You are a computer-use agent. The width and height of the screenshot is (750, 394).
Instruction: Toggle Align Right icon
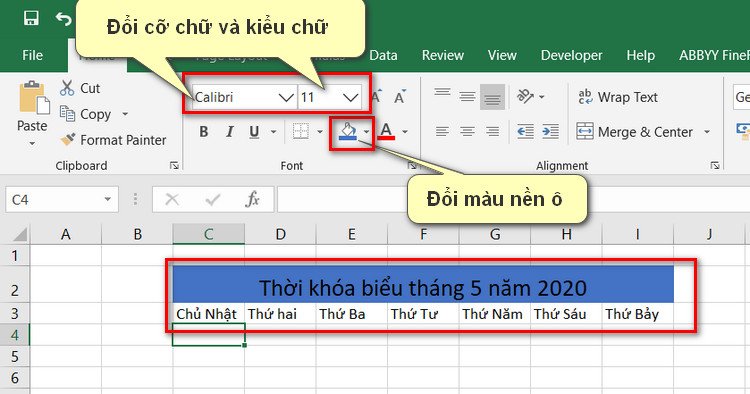(492, 131)
